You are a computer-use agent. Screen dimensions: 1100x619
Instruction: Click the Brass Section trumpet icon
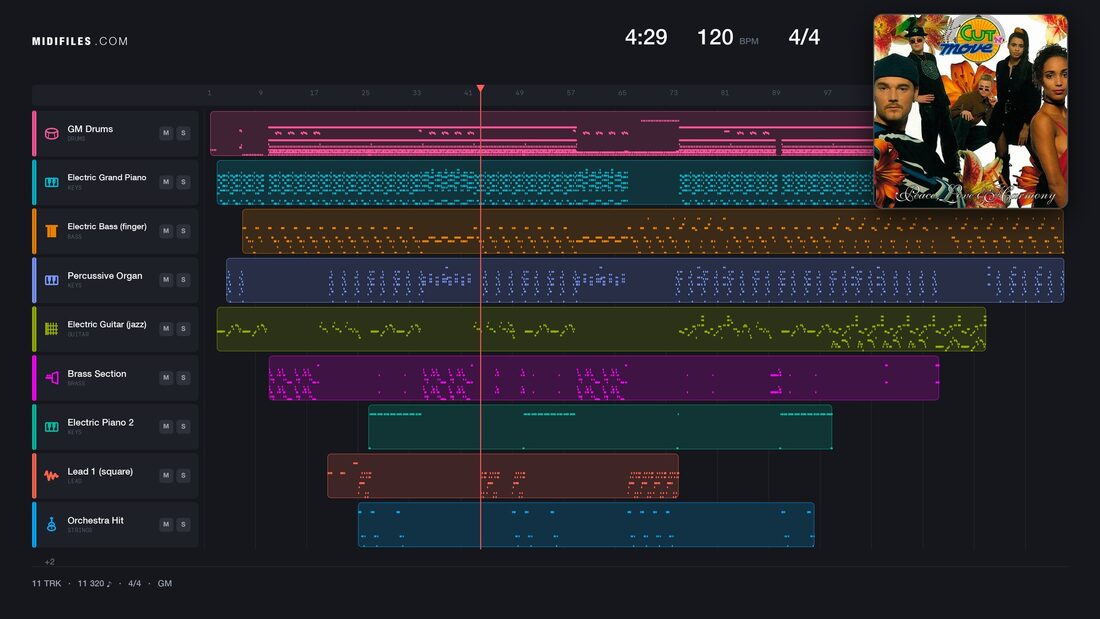[51, 378]
